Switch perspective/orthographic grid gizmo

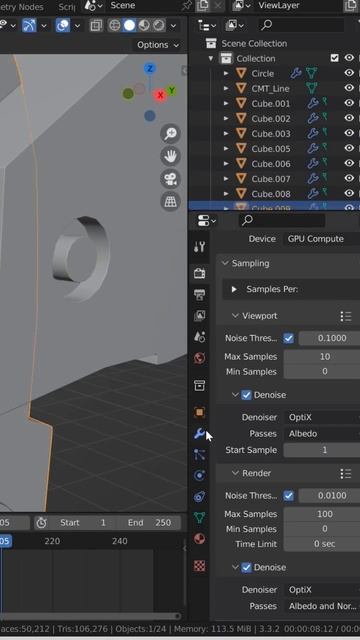tap(171, 201)
